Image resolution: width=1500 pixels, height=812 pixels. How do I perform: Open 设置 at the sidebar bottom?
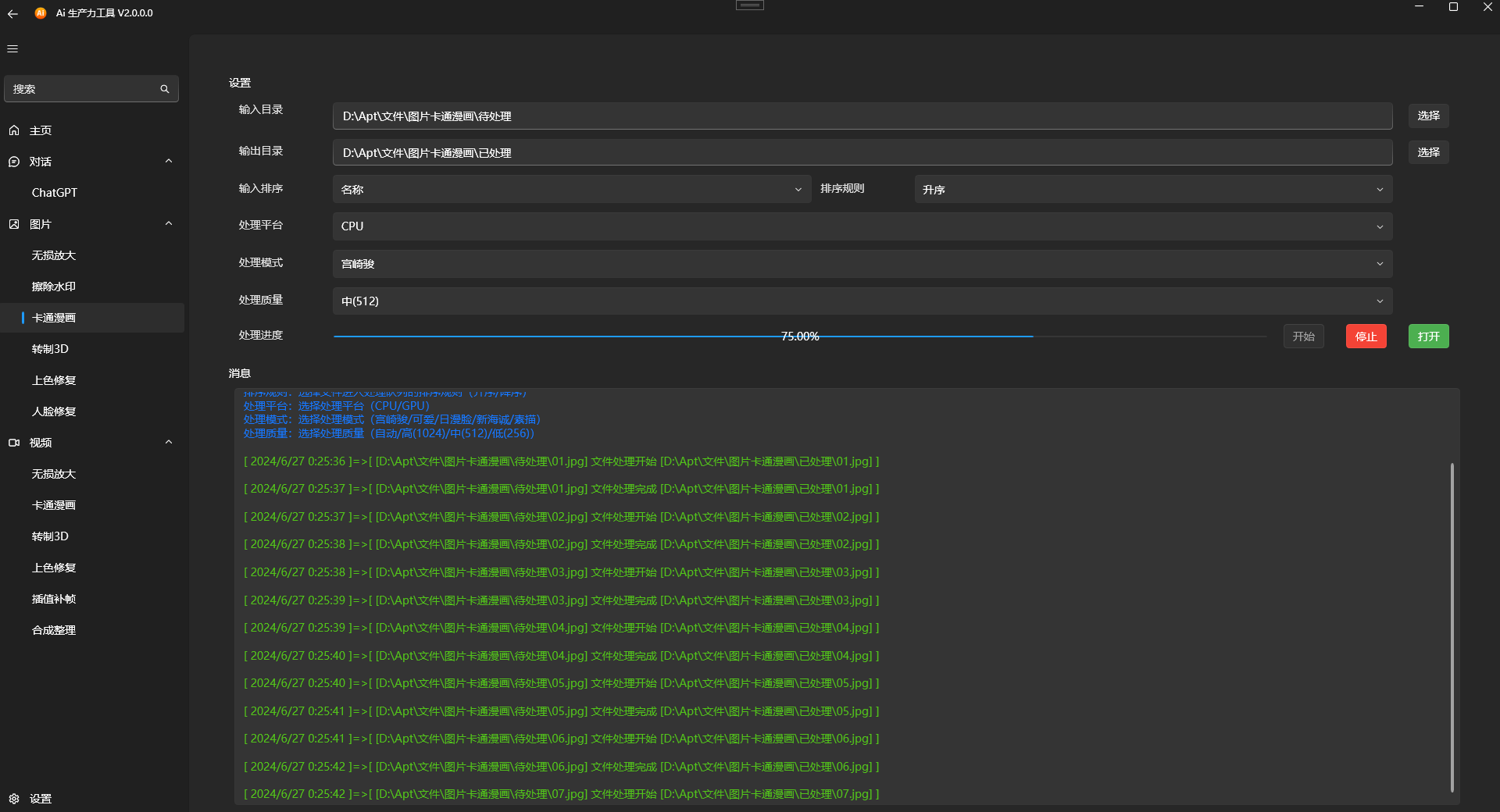[92, 799]
